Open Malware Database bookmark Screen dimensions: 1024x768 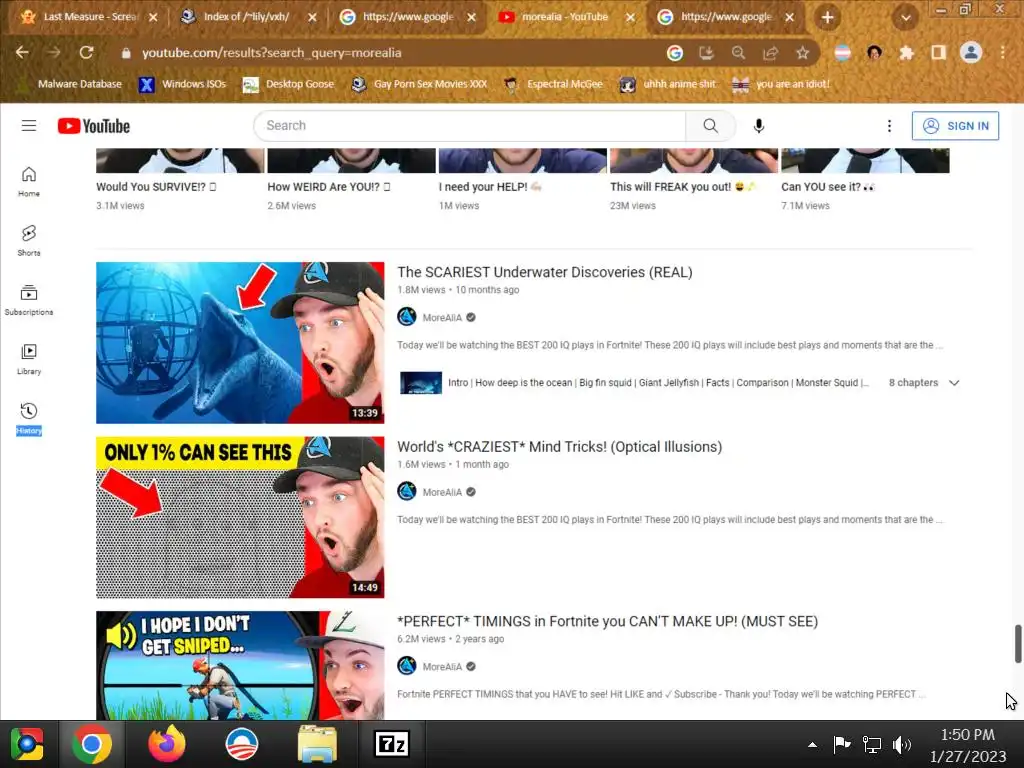[72, 84]
